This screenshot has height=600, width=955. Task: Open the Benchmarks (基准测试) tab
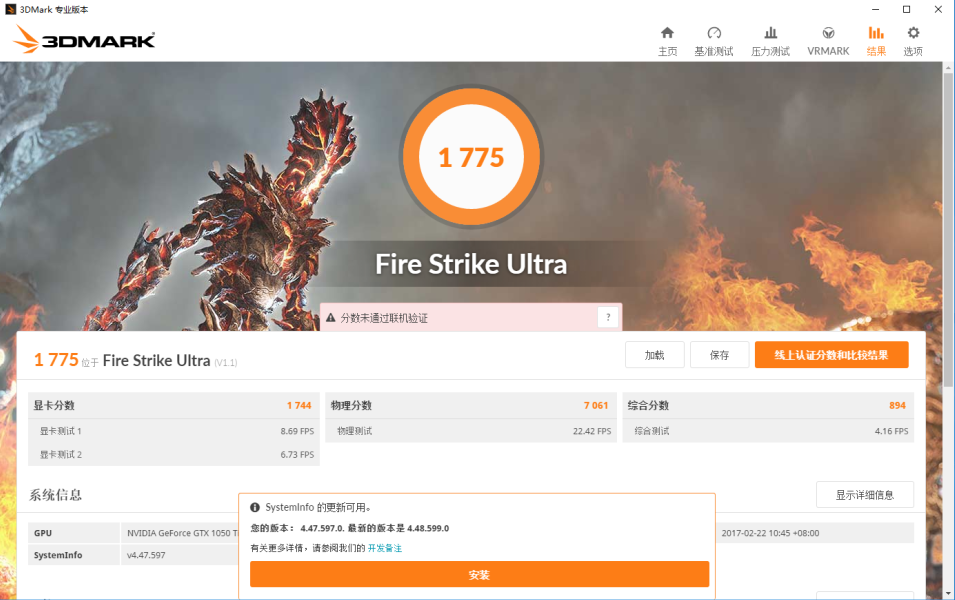(714, 41)
